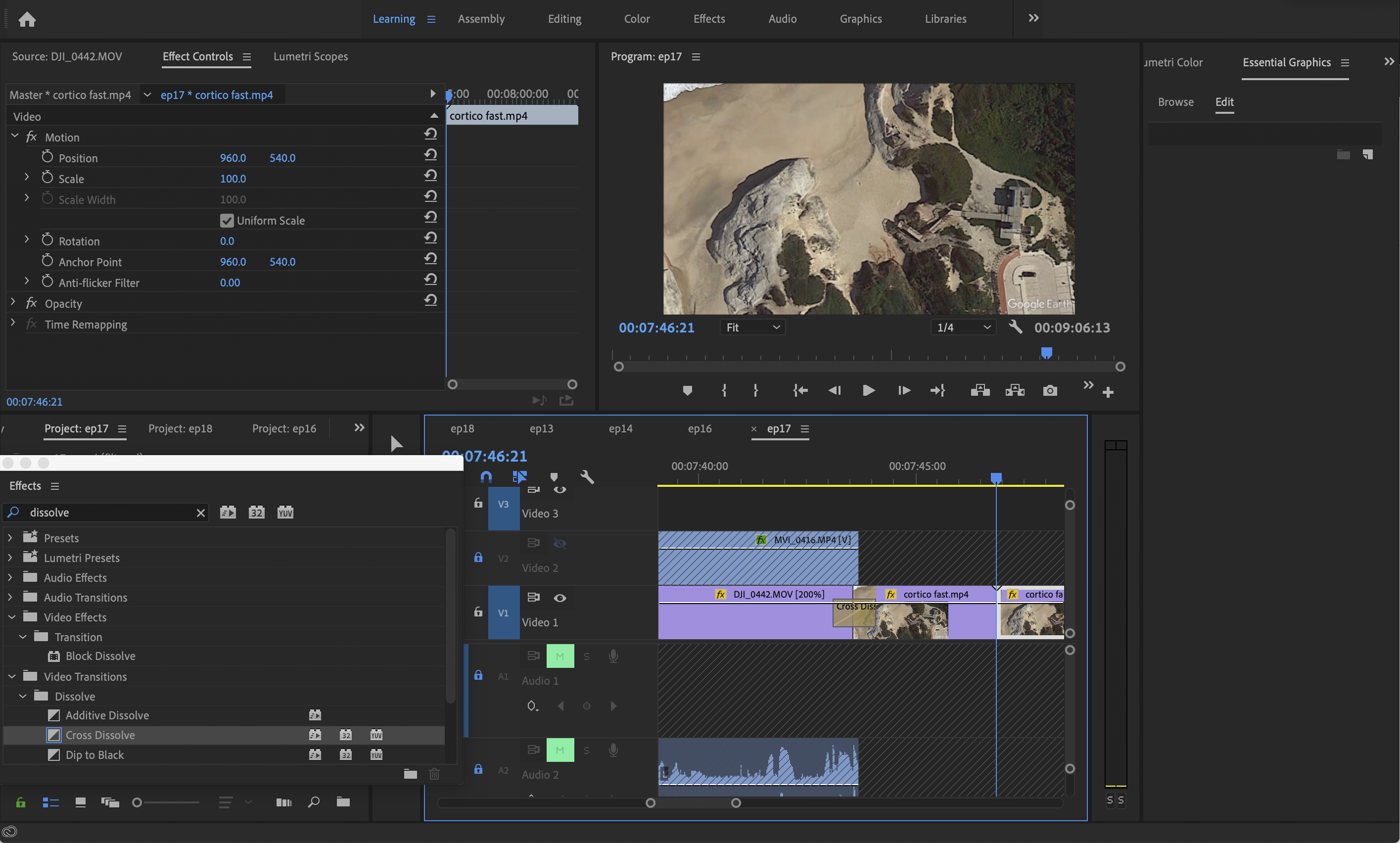Unmute the Audio 1 track
Image resolution: width=1400 pixels, height=843 pixels.
560,656
